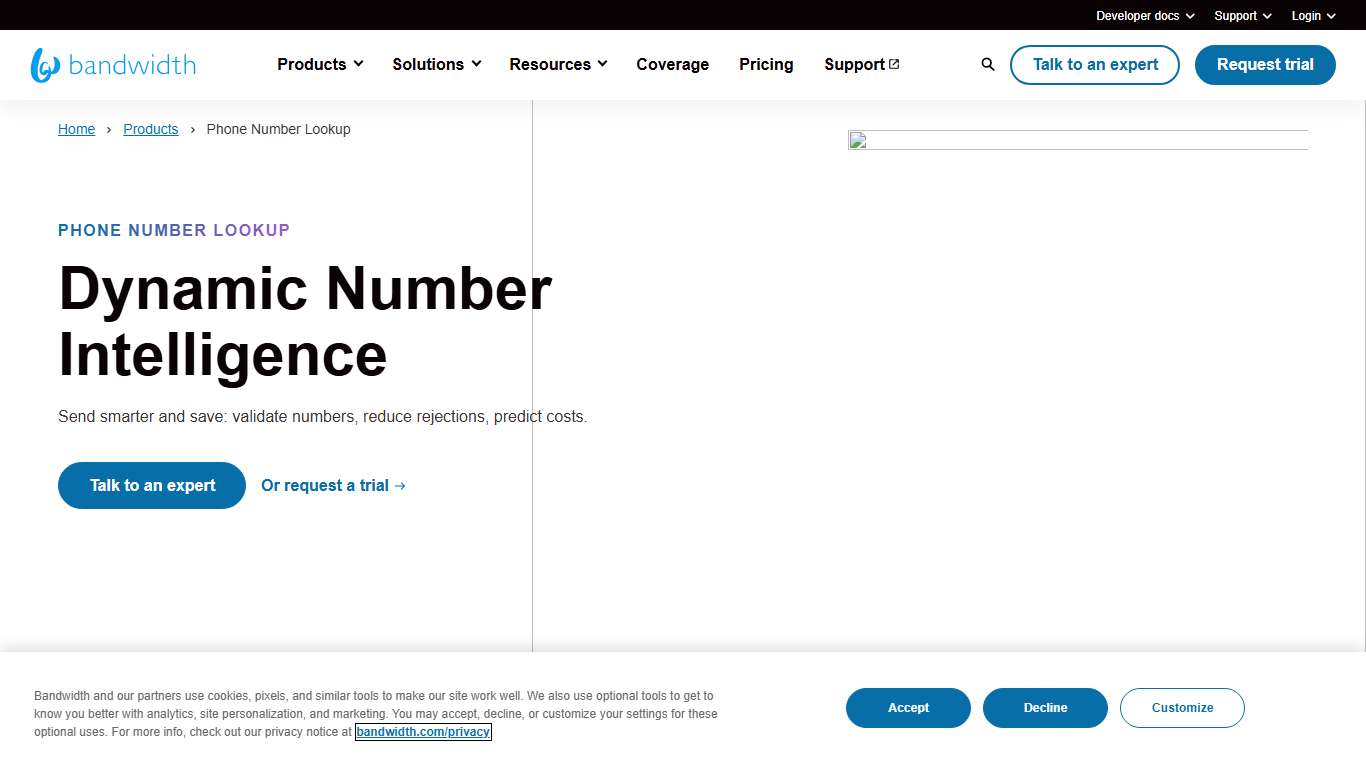Open the Customize cookie settings

pos(1182,707)
